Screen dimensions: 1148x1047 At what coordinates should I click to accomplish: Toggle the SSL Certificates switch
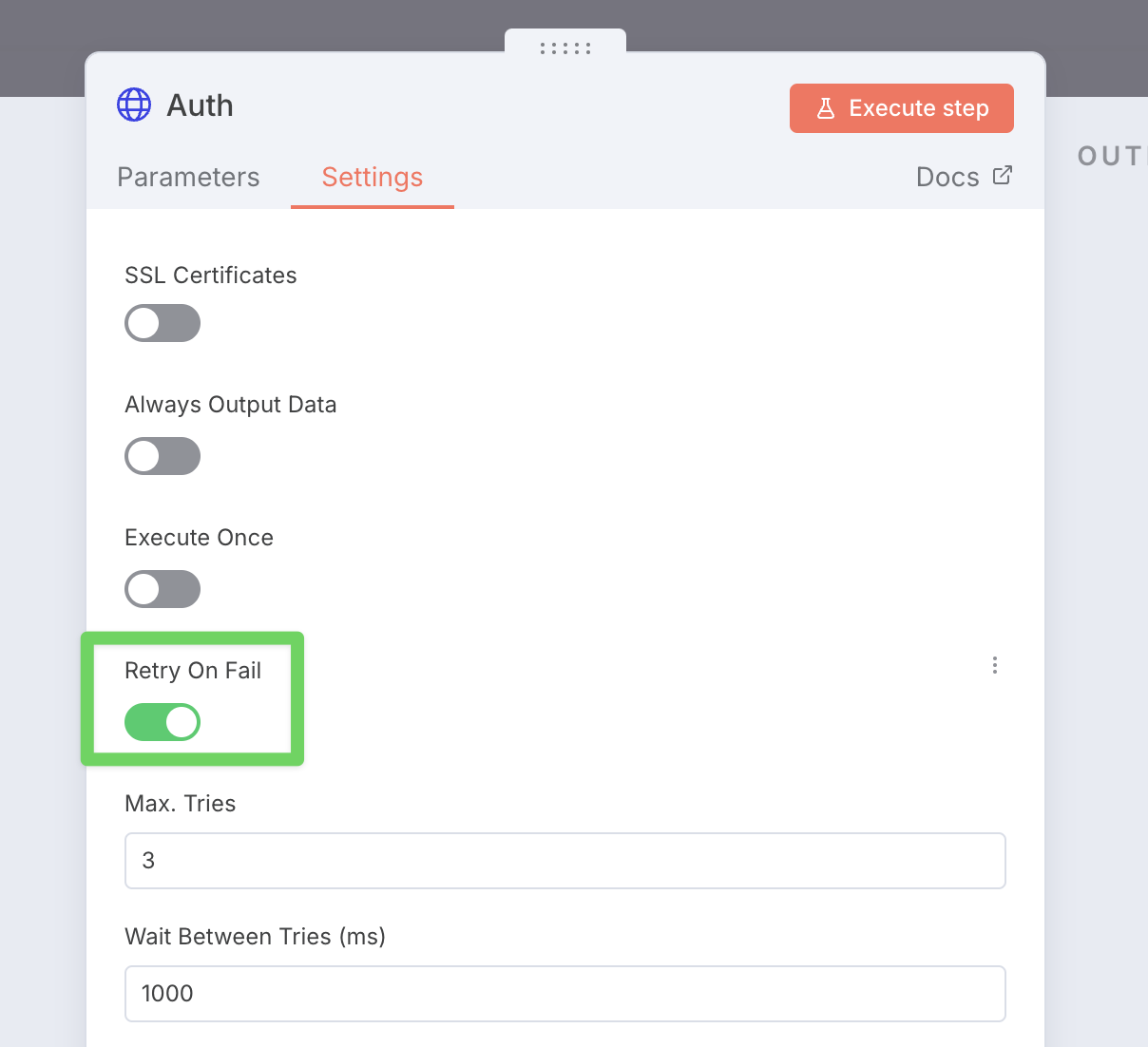point(163,323)
